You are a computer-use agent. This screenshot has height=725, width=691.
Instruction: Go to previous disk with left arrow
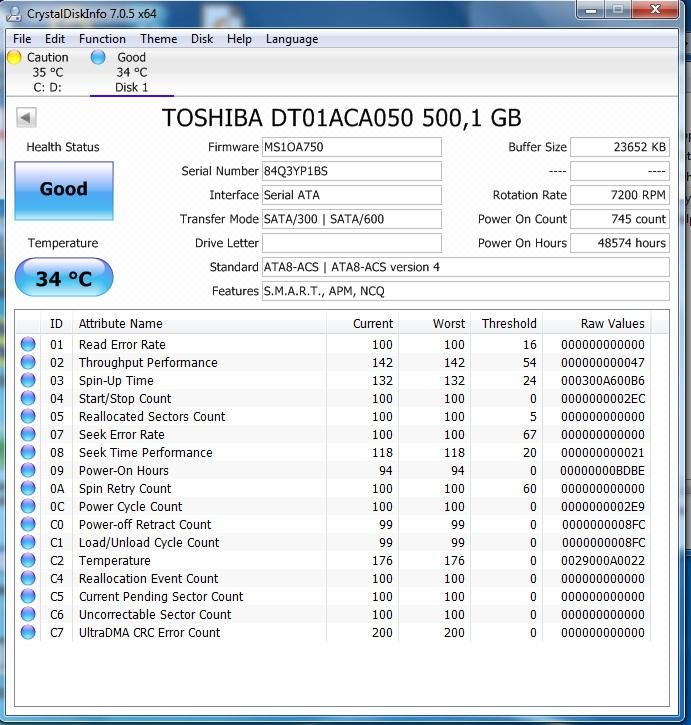[x=26, y=117]
